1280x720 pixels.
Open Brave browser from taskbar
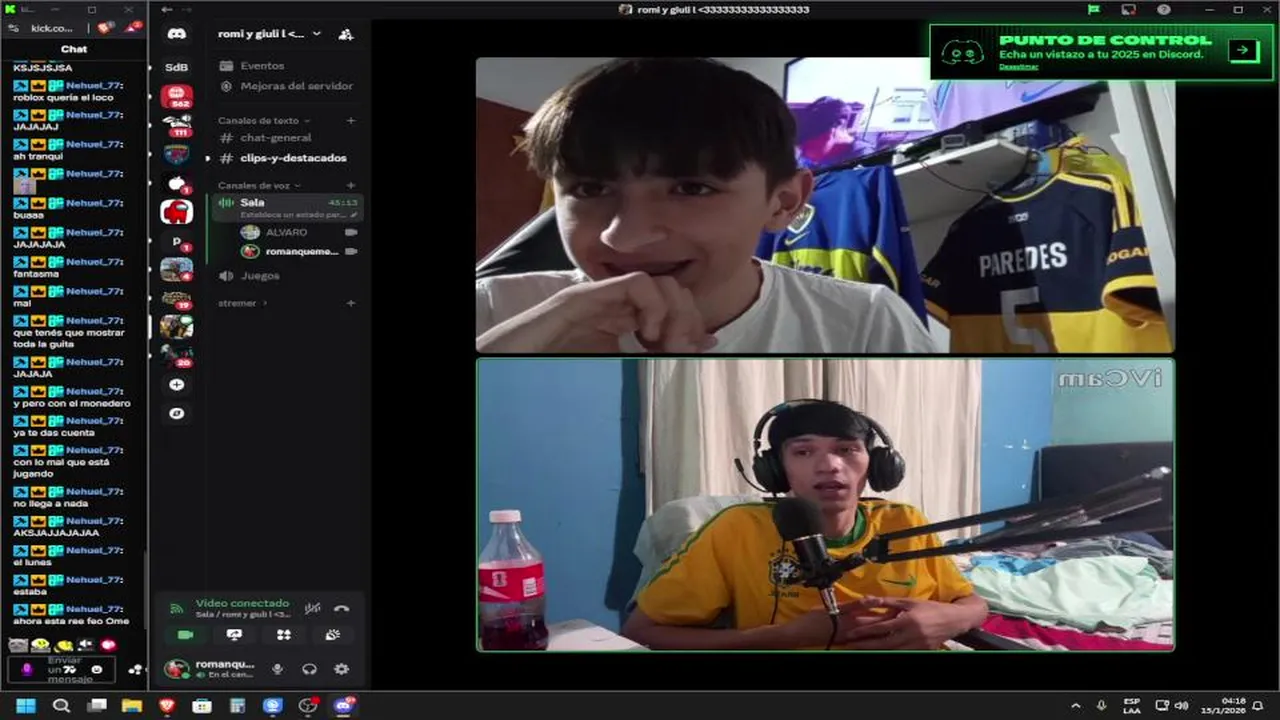click(167, 706)
